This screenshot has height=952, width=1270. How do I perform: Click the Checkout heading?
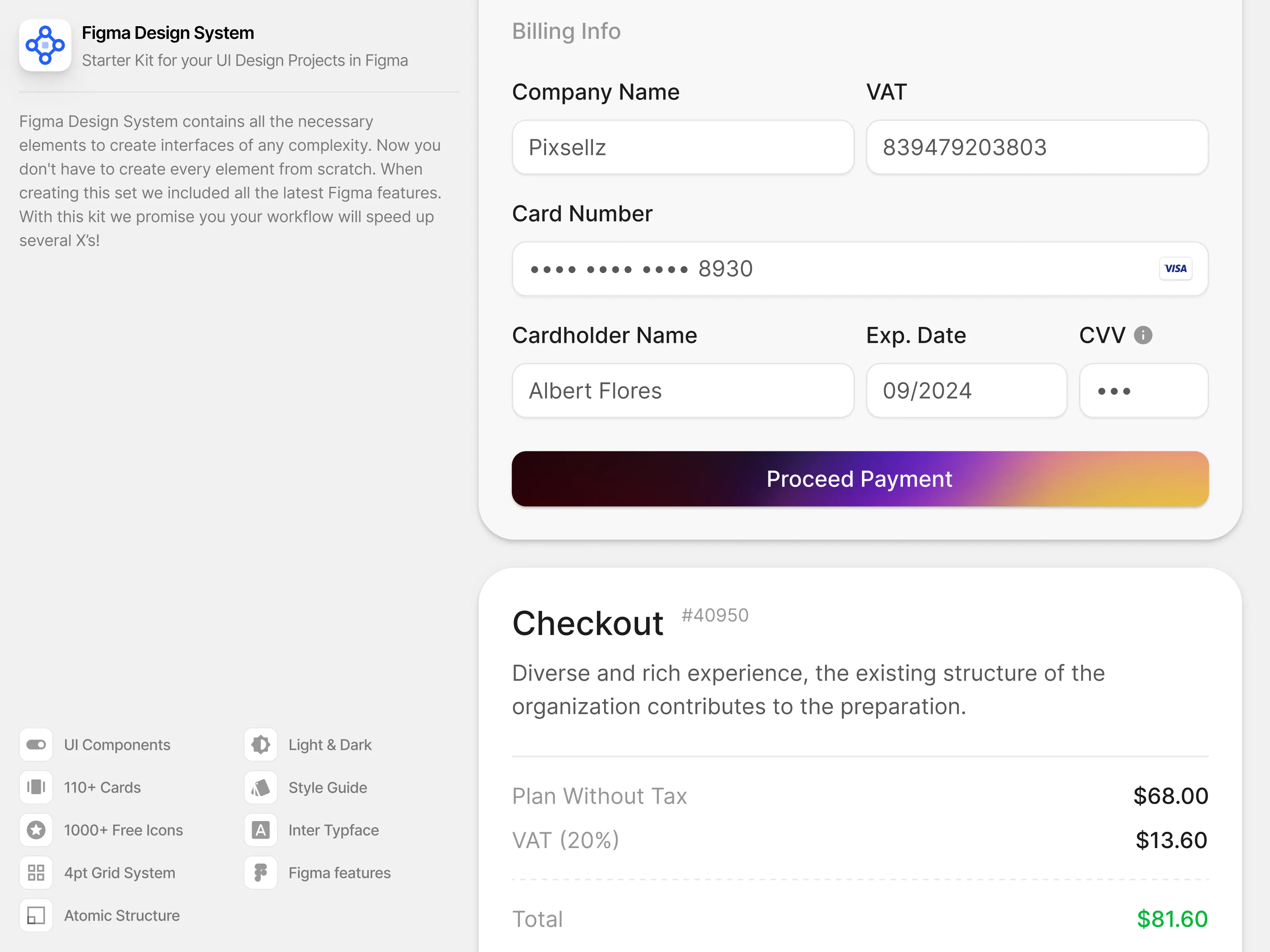click(587, 623)
